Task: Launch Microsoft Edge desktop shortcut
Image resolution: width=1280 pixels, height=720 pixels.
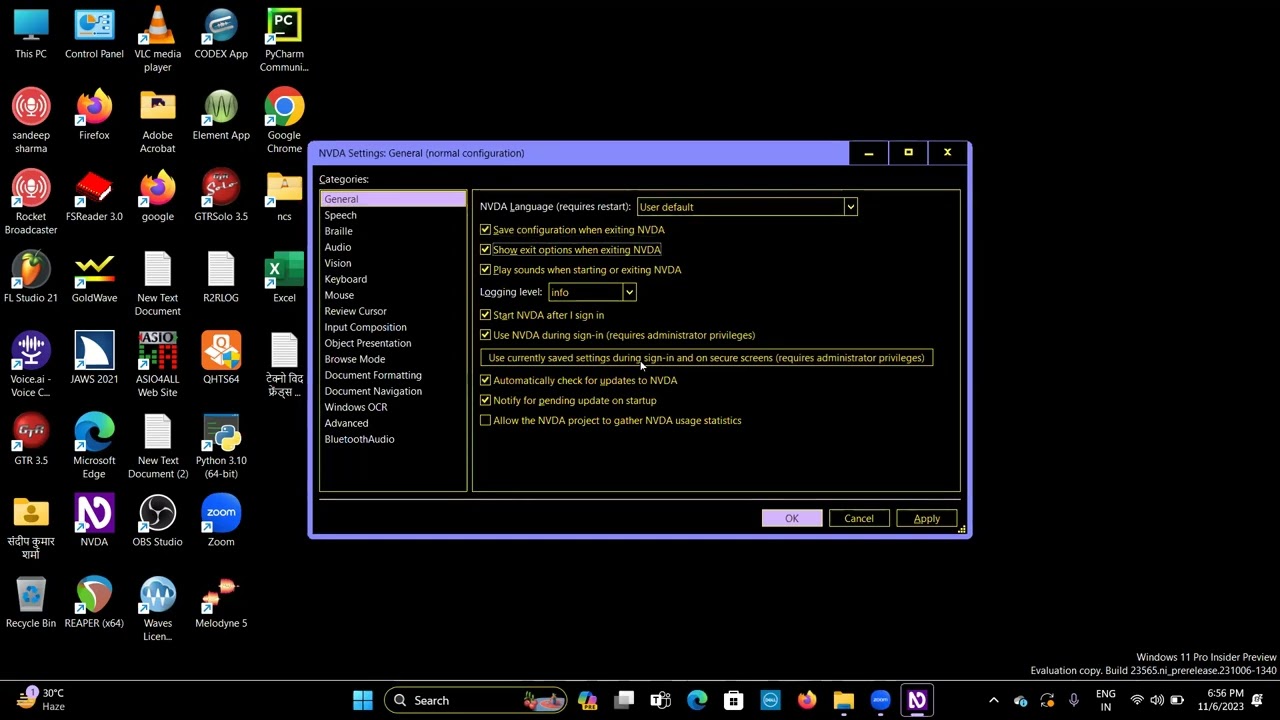Action: click(94, 446)
